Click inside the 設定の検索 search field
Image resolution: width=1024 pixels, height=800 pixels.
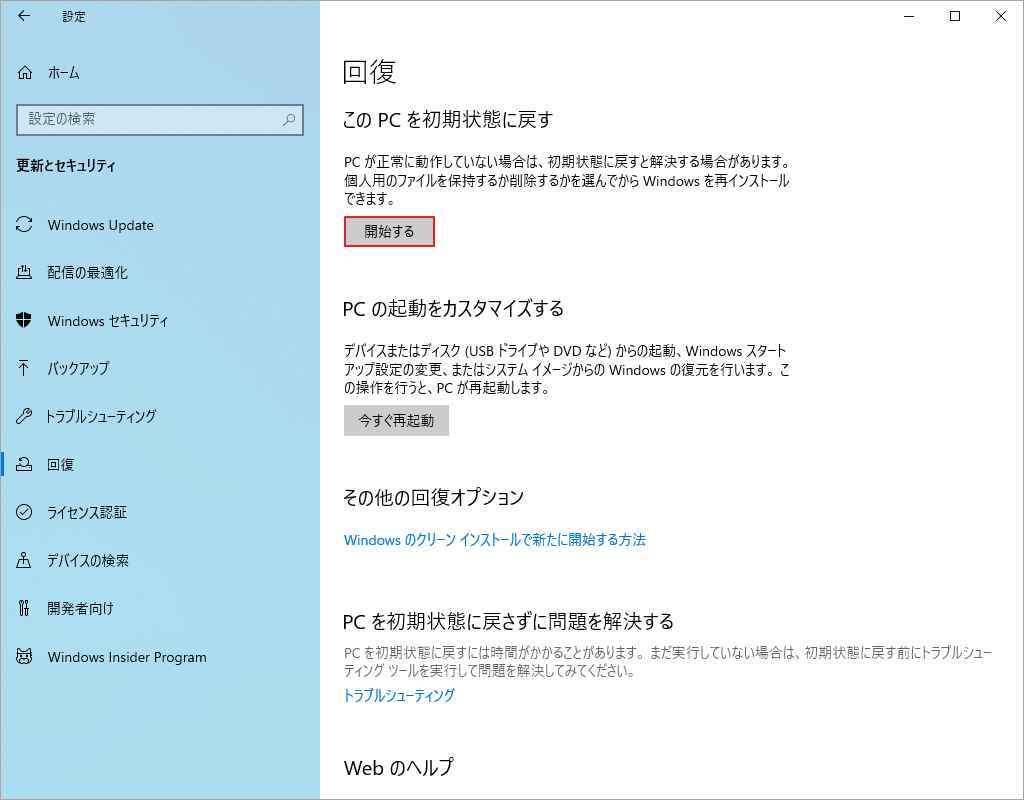[150, 119]
